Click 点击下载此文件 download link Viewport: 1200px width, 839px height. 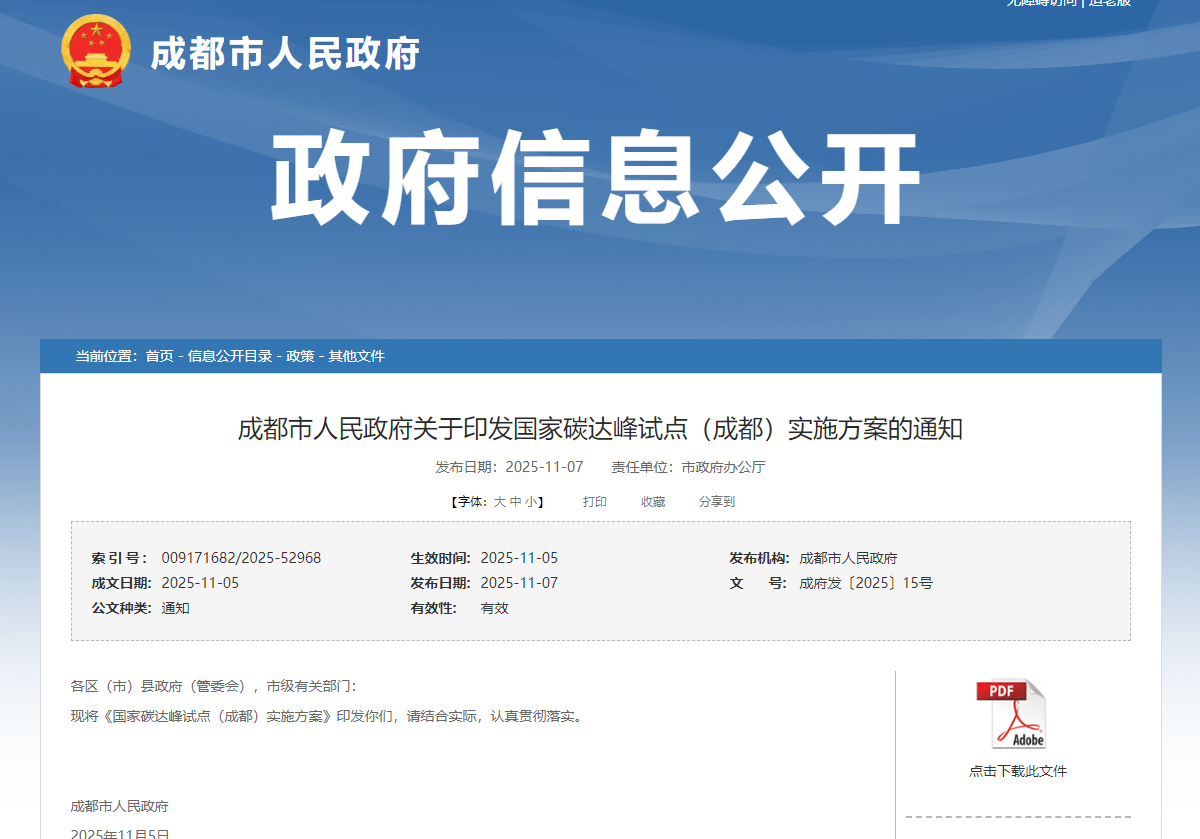1017,771
